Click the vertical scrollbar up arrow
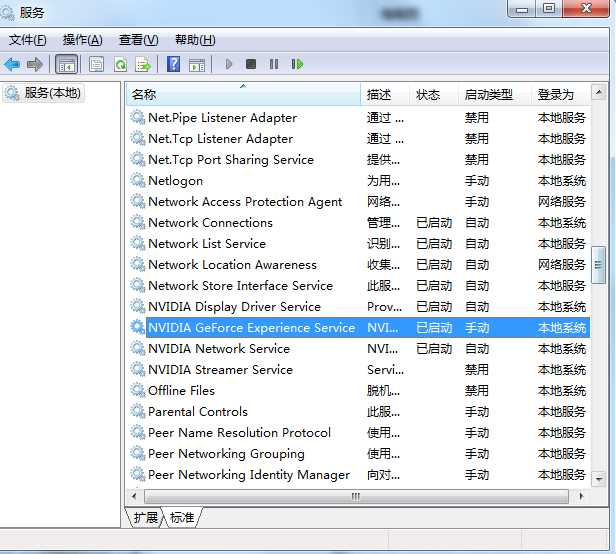This screenshot has width=616, height=554. (598, 92)
